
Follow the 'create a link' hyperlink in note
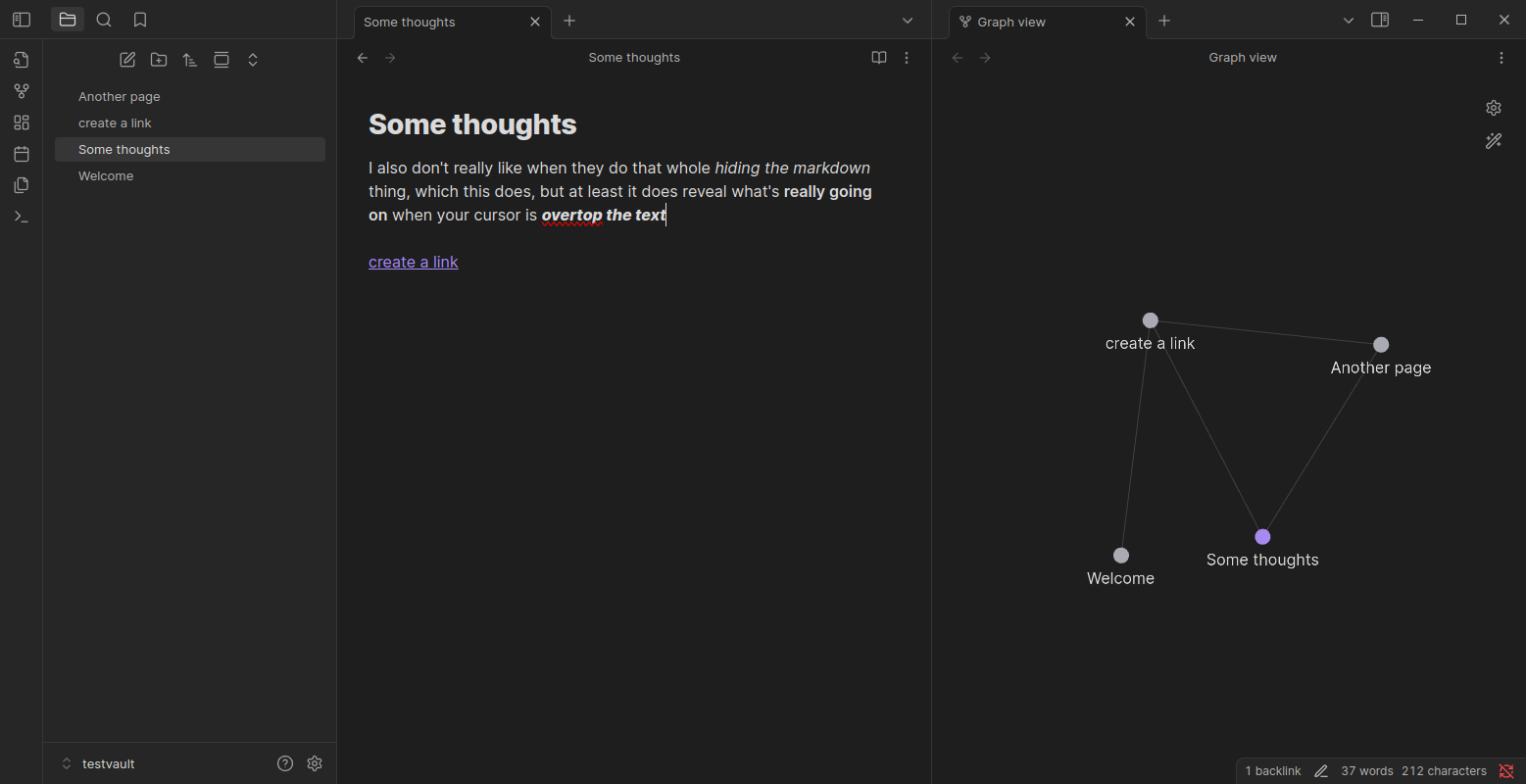click(x=413, y=262)
